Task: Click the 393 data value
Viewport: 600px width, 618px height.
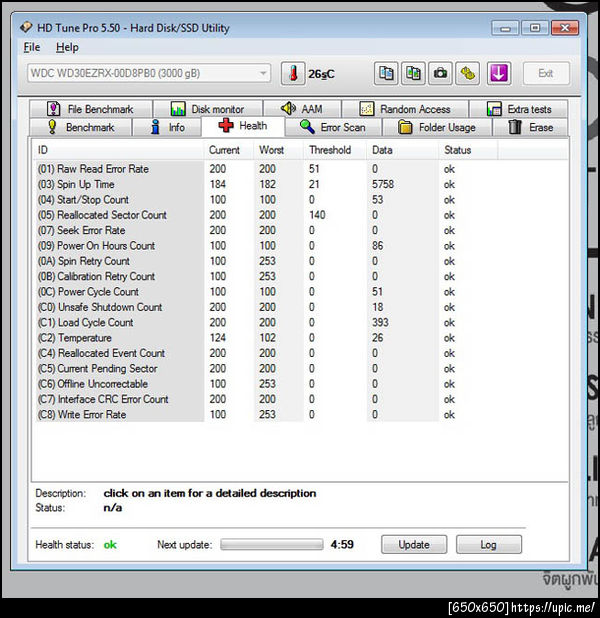Action: point(380,322)
